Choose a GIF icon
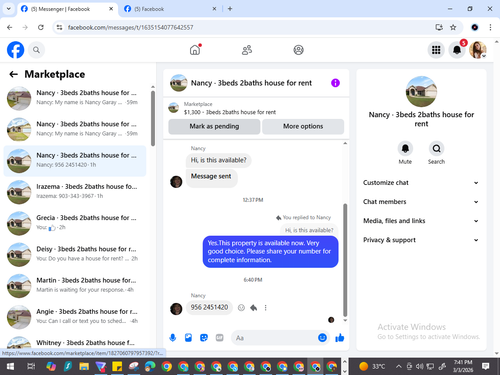Image resolution: width=500 pixels, height=375 pixels. [x=219, y=338]
